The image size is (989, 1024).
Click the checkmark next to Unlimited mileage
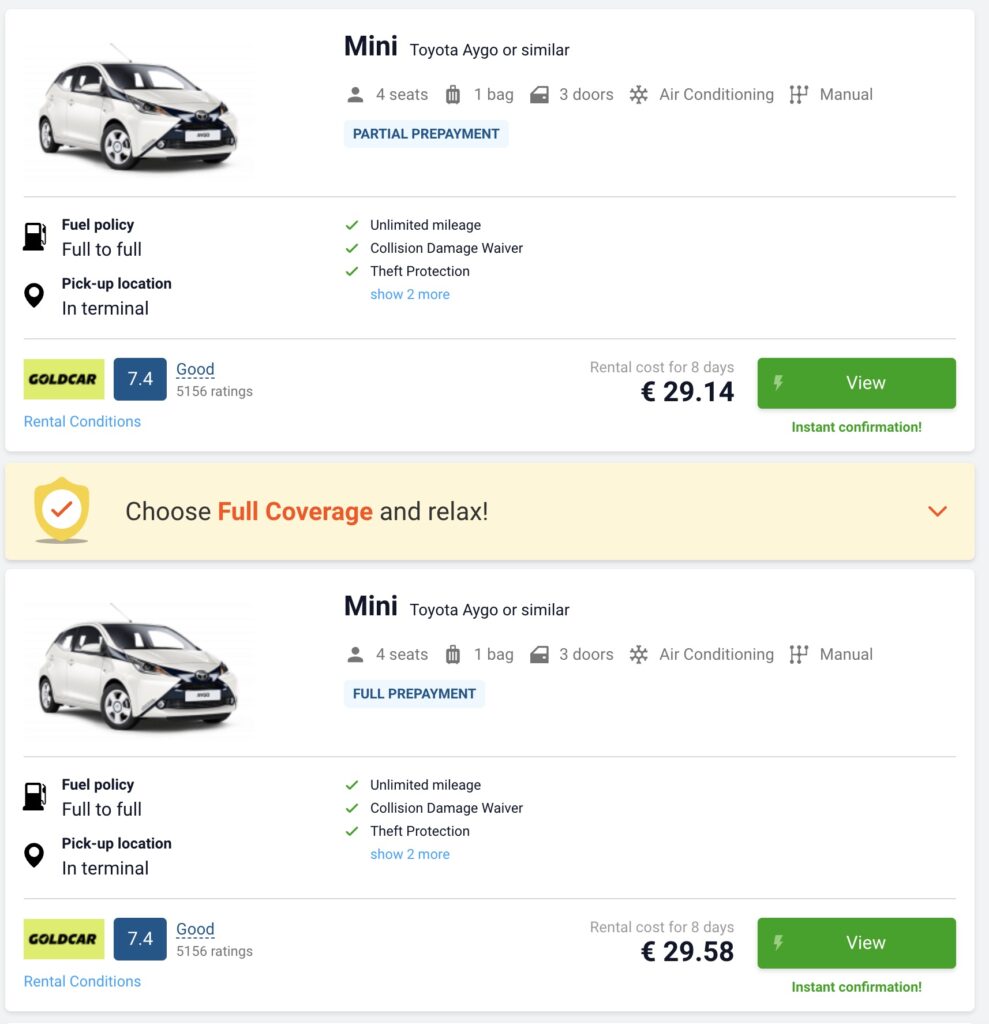coord(351,224)
